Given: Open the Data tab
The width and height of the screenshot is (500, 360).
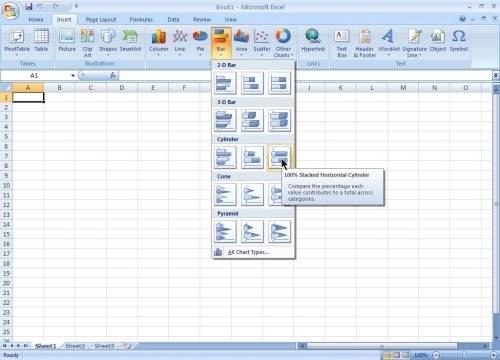Looking at the screenshot, I should [173, 20].
